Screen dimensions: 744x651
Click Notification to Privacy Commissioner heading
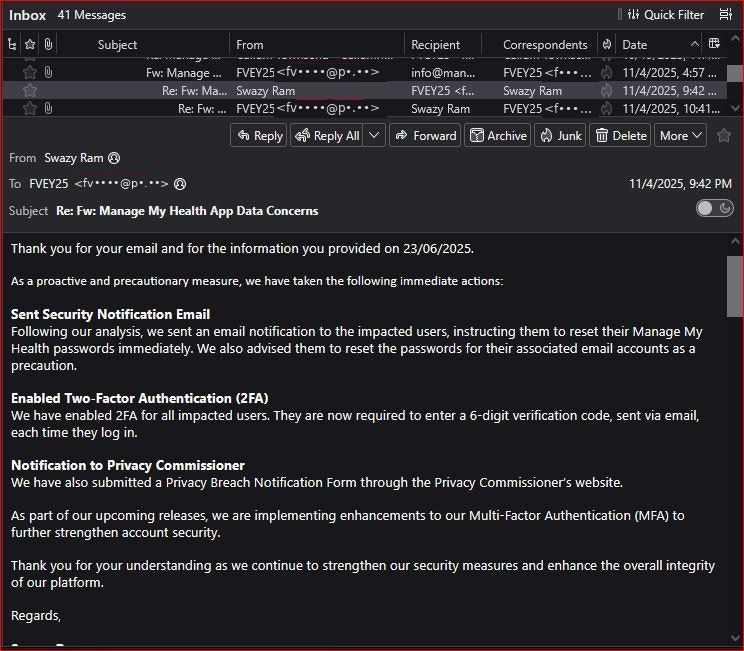point(128,465)
